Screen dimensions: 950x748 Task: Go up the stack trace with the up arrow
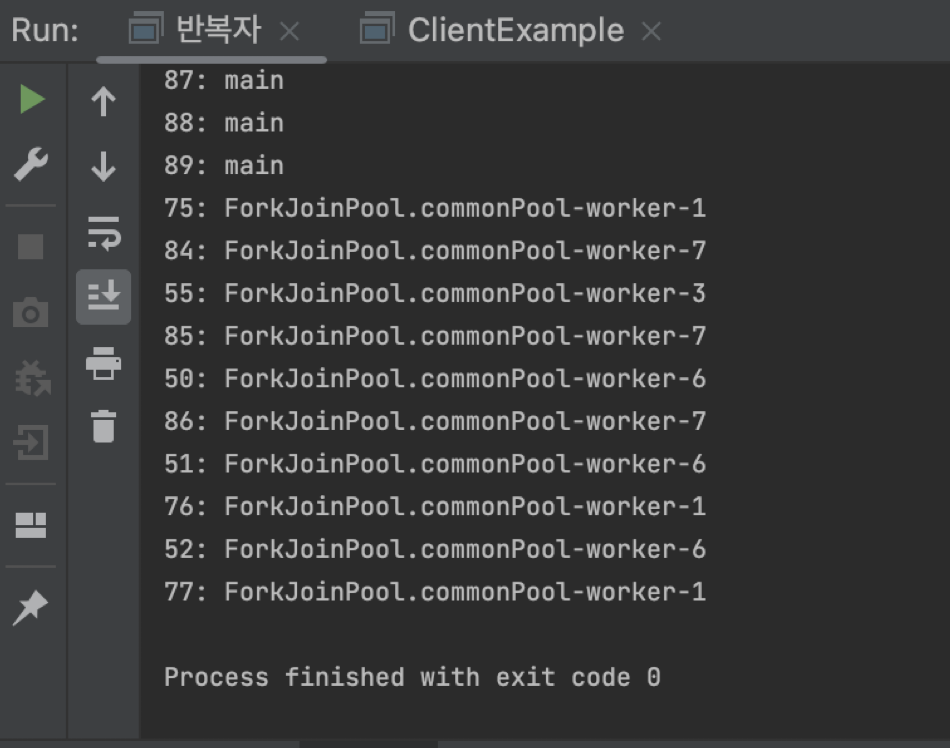tap(104, 101)
